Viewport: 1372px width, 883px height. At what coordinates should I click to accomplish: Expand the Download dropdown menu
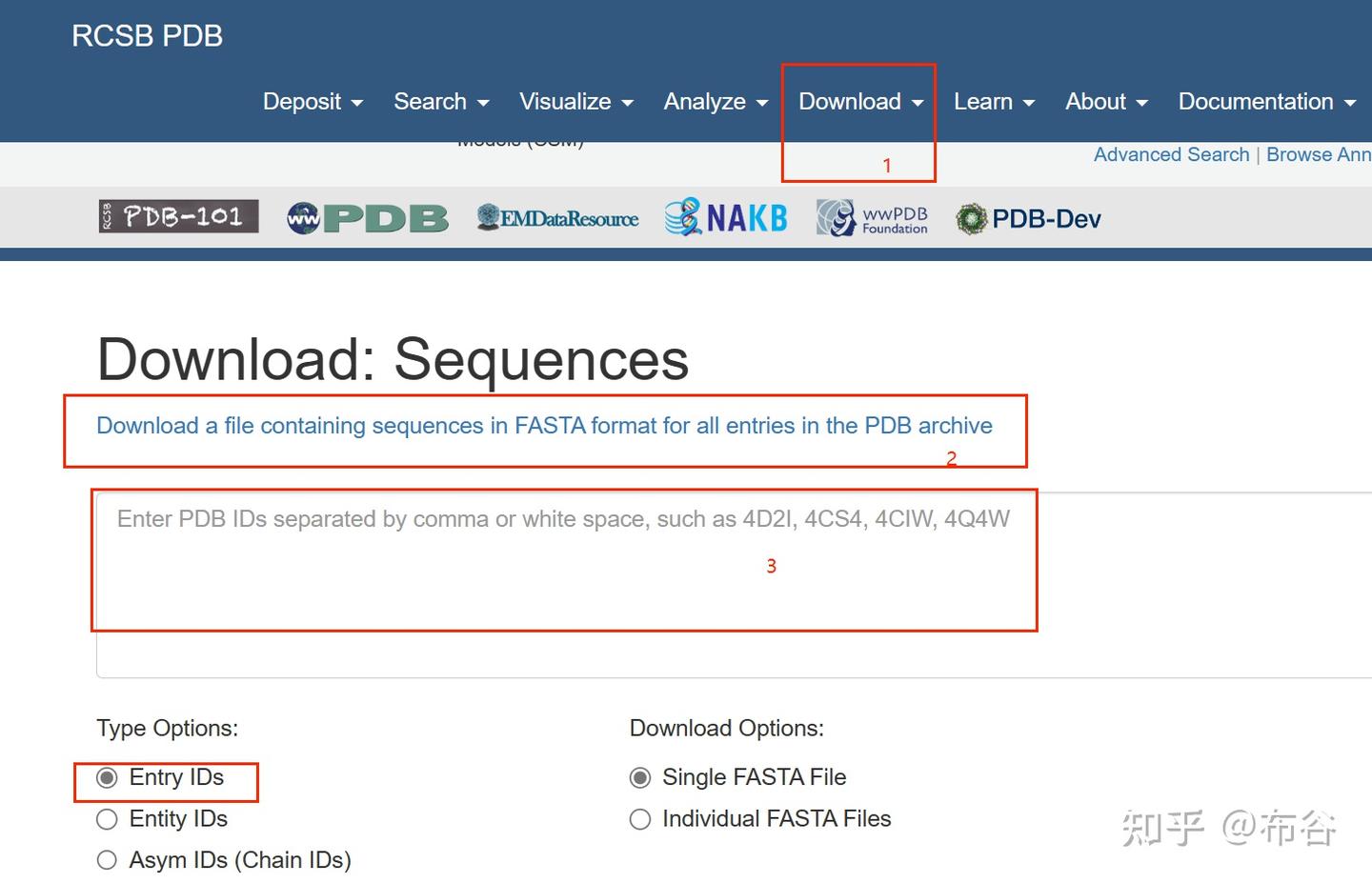(860, 102)
